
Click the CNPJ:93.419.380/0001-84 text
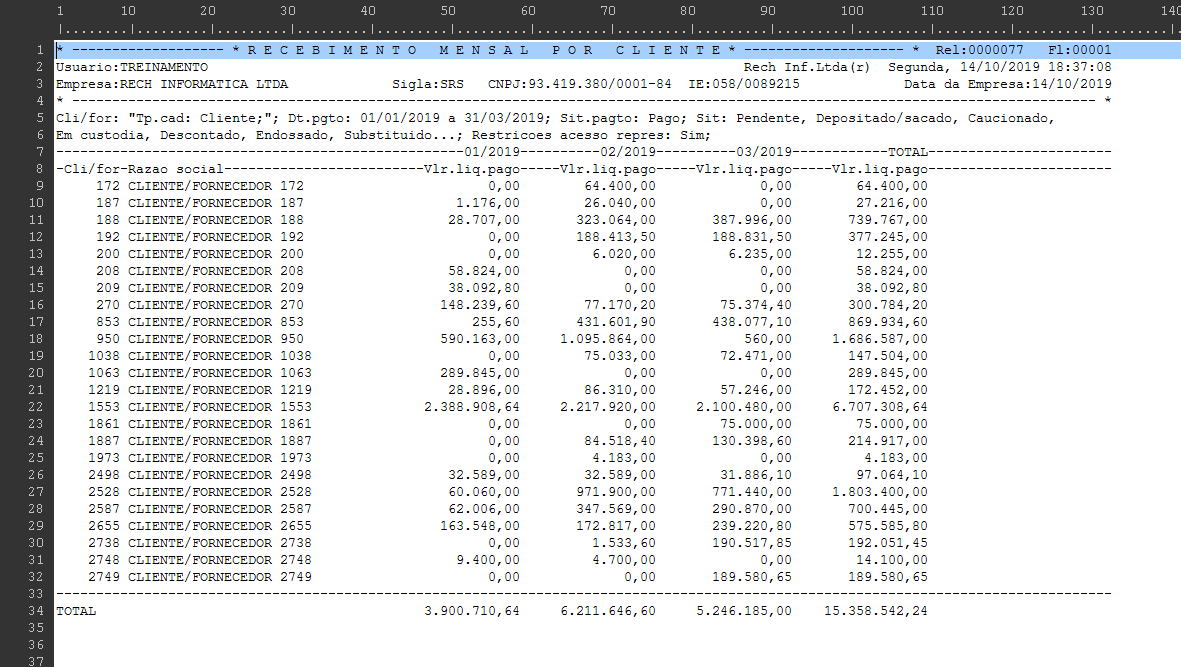point(579,84)
